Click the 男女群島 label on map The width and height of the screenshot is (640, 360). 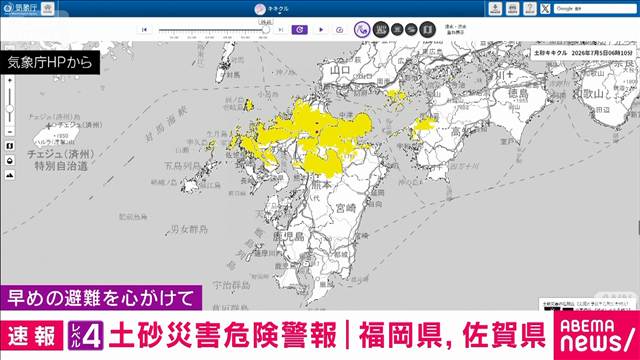click(x=189, y=229)
